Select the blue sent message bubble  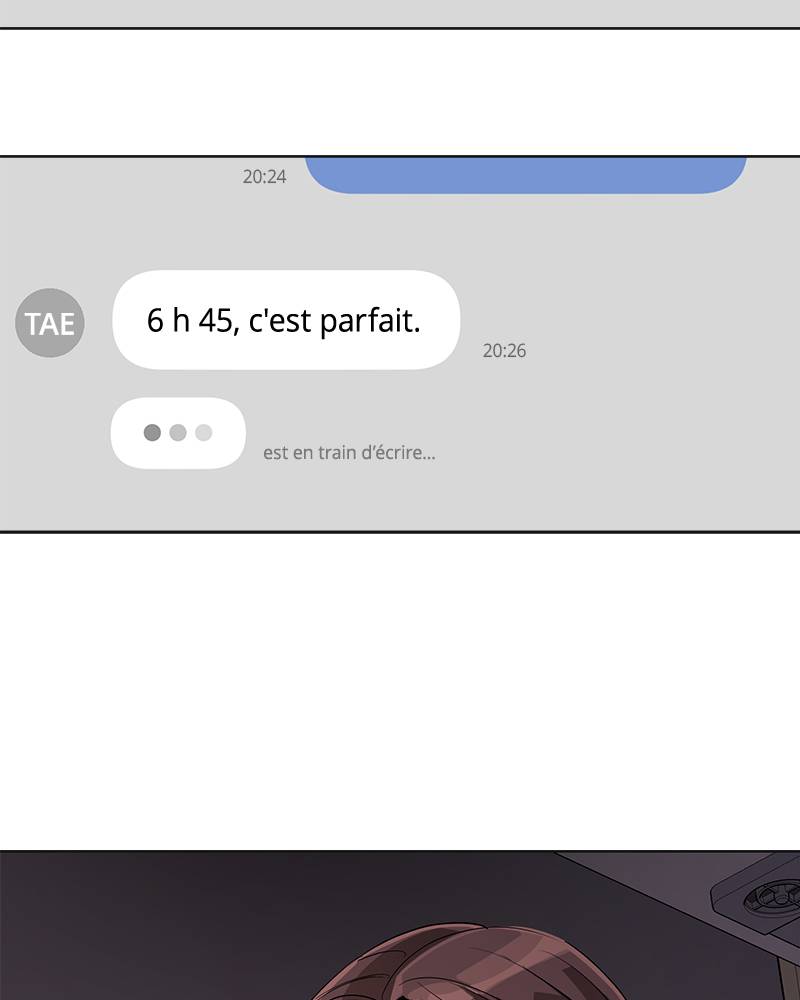click(526, 175)
